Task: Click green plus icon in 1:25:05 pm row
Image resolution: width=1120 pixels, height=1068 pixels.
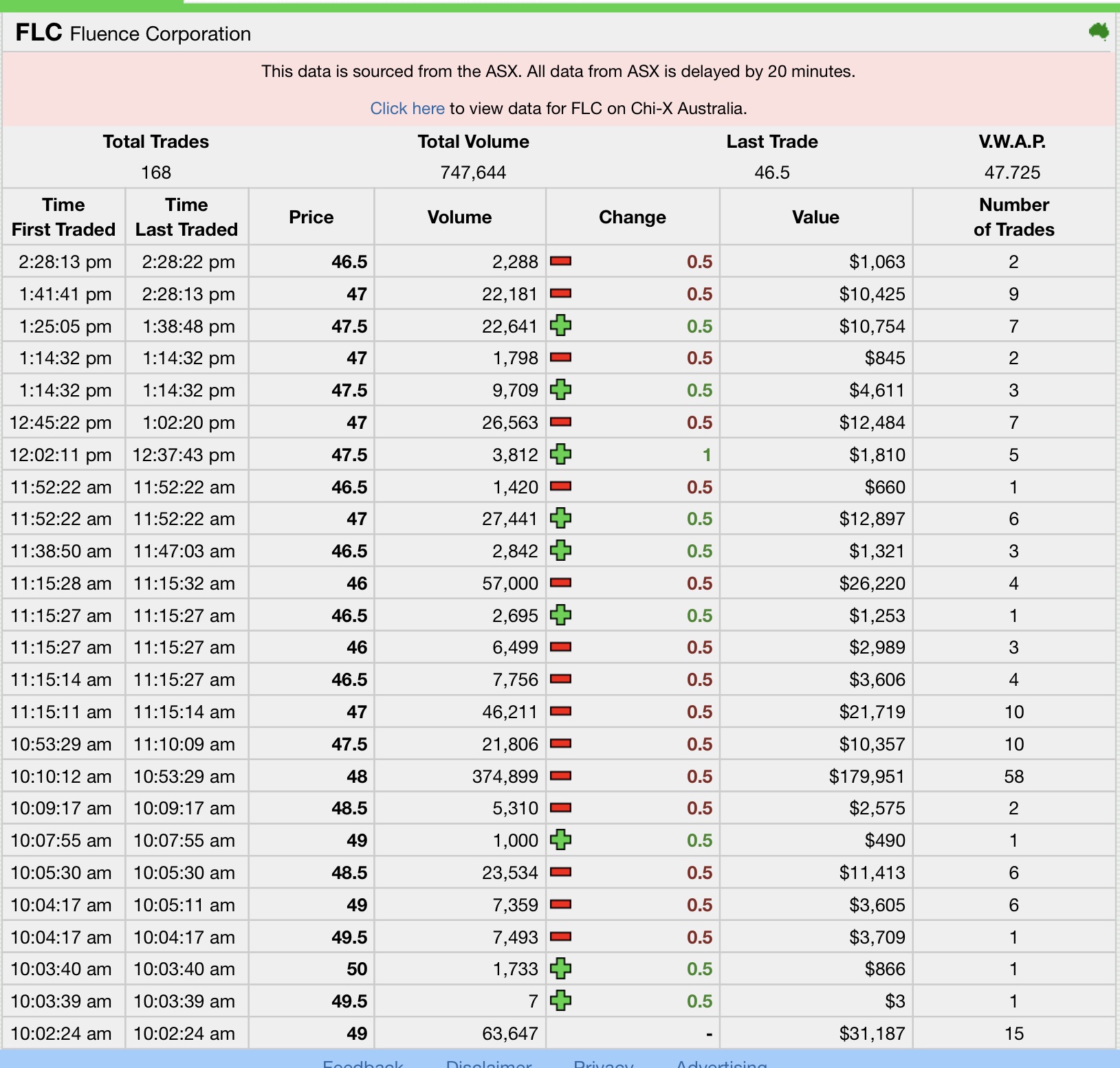Action: pyautogui.click(x=561, y=326)
